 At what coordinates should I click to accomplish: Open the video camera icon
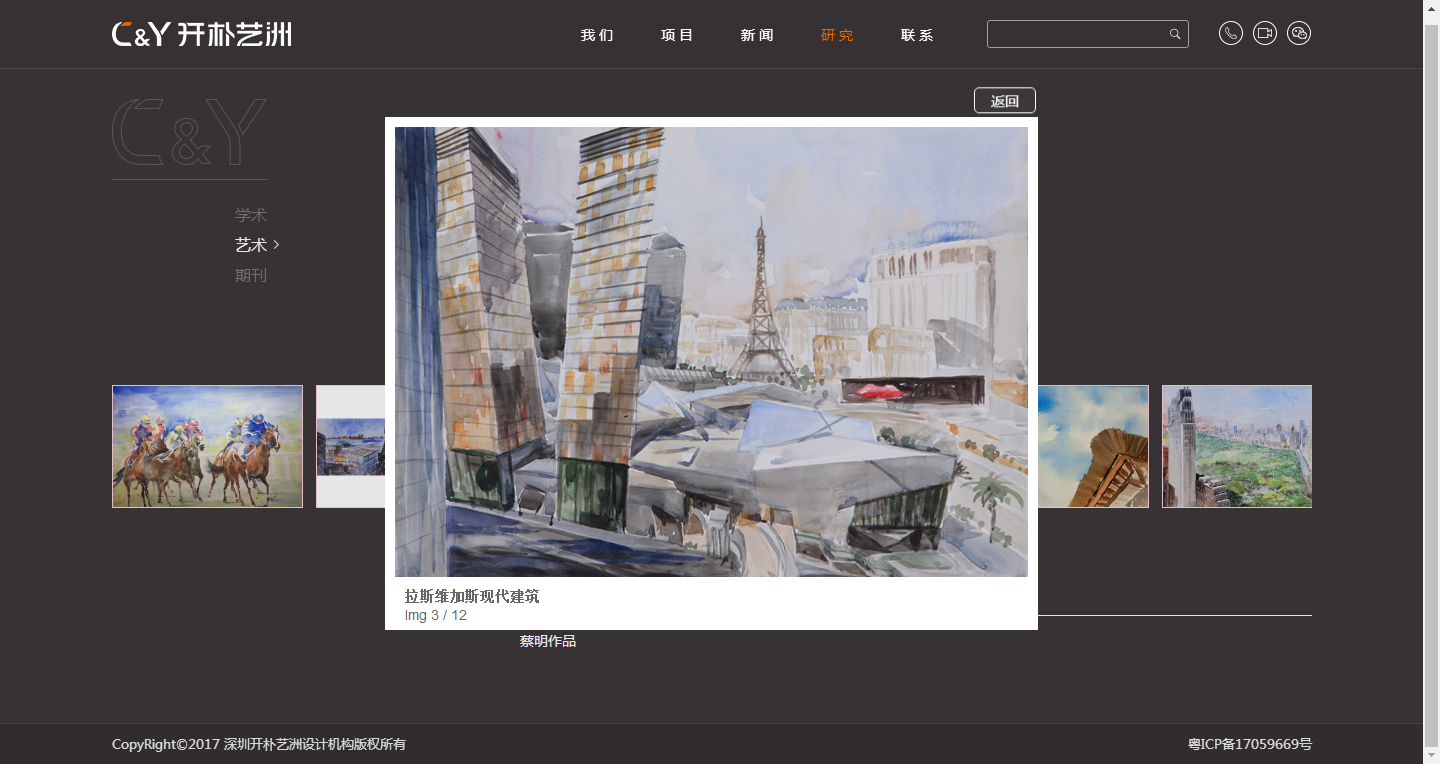click(1265, 33)
